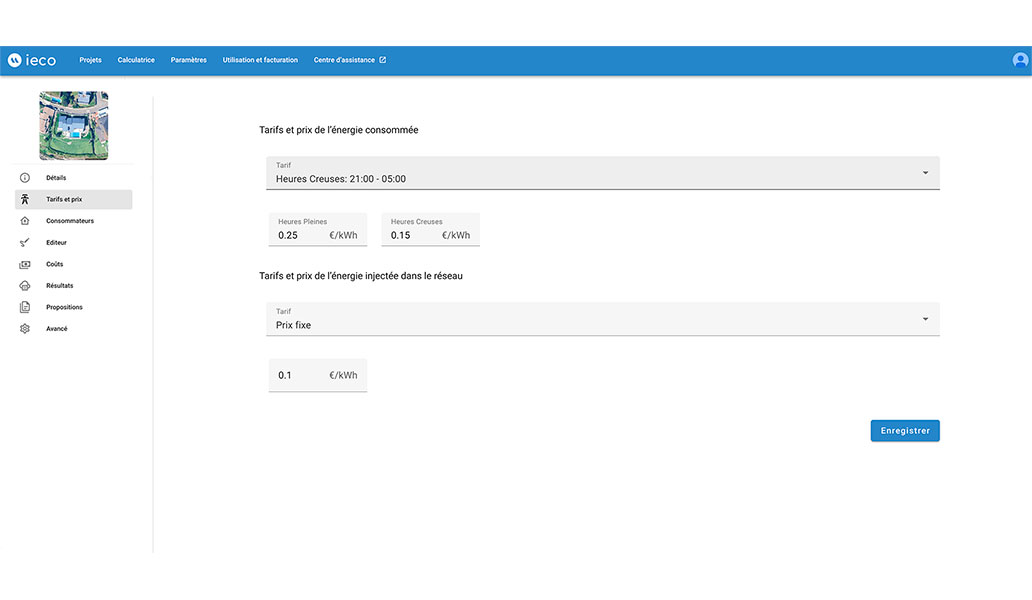Click the aerial project photo thumbnail
This screenshot has height=600, width=1032.
pos(74,126)
